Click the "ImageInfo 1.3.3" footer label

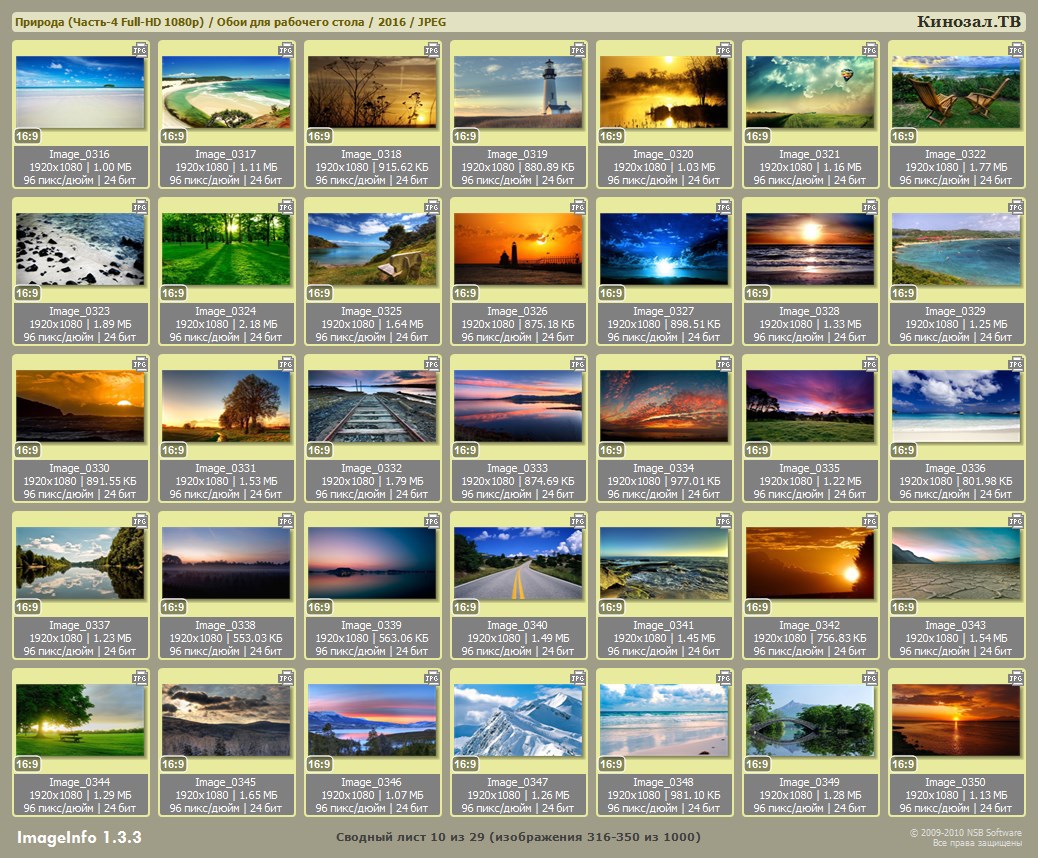[x=79, y=837]
